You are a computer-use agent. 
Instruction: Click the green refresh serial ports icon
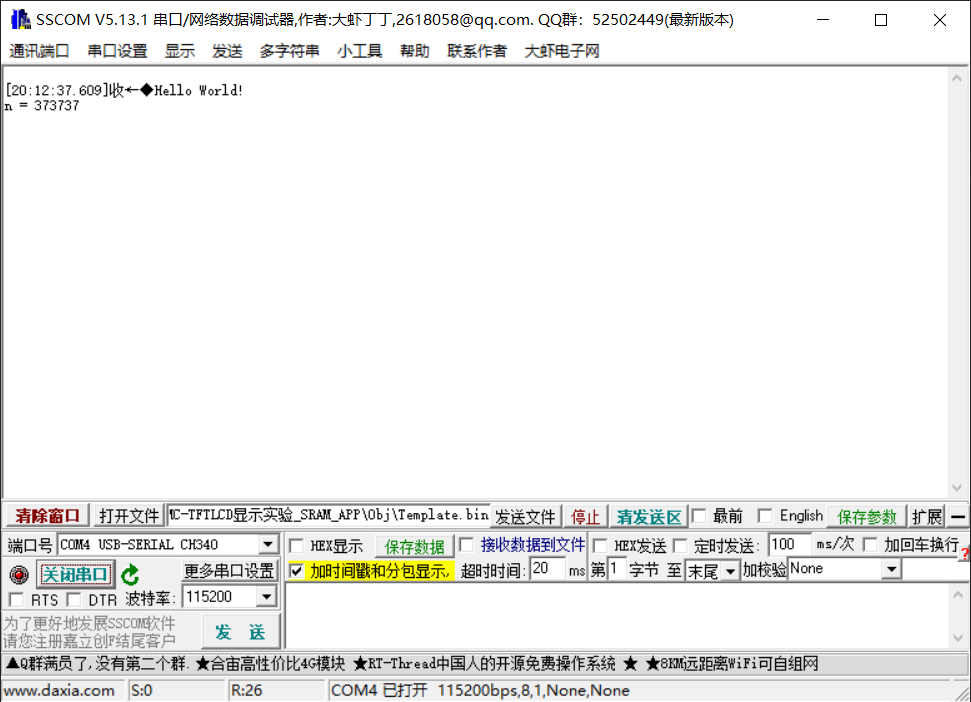pyautogui.click(x=130, y=573)
